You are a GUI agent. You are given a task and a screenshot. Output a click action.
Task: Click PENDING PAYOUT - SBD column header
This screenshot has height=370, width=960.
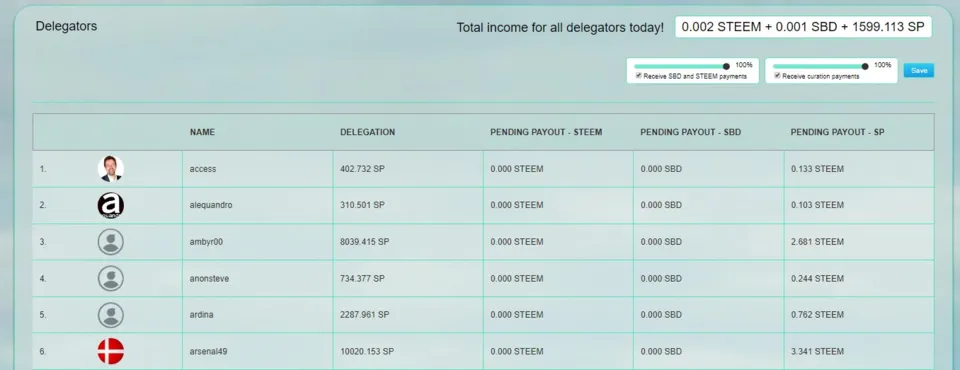(x=691, y=132)
